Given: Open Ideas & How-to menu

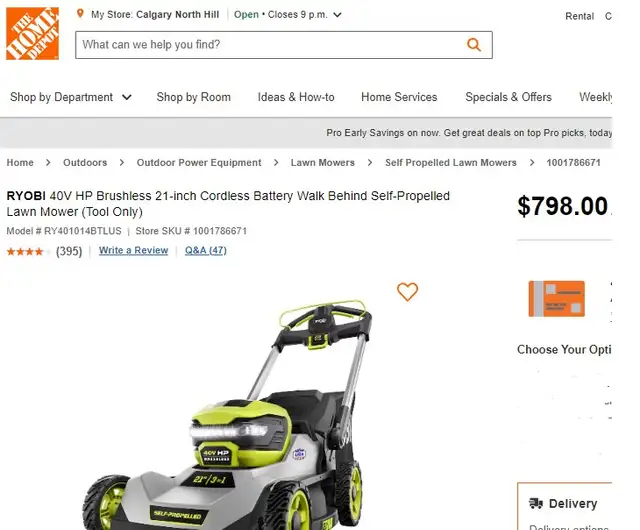Looking at the screenshot, I should pyautogui.click(x=296, y=97).
